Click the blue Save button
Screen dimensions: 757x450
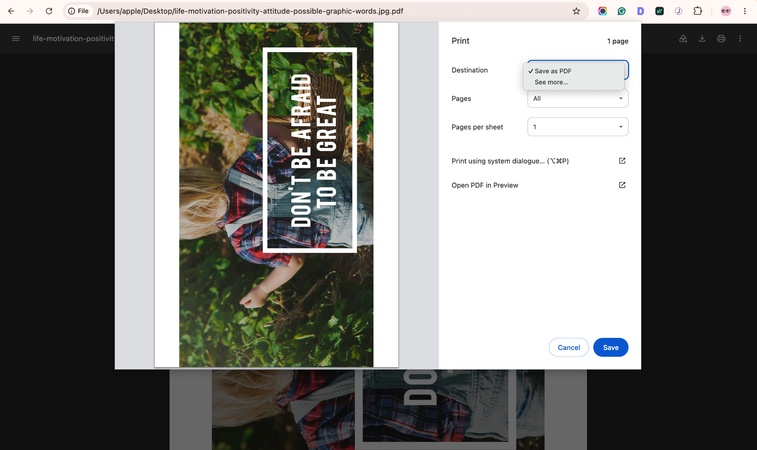[611, 348]
